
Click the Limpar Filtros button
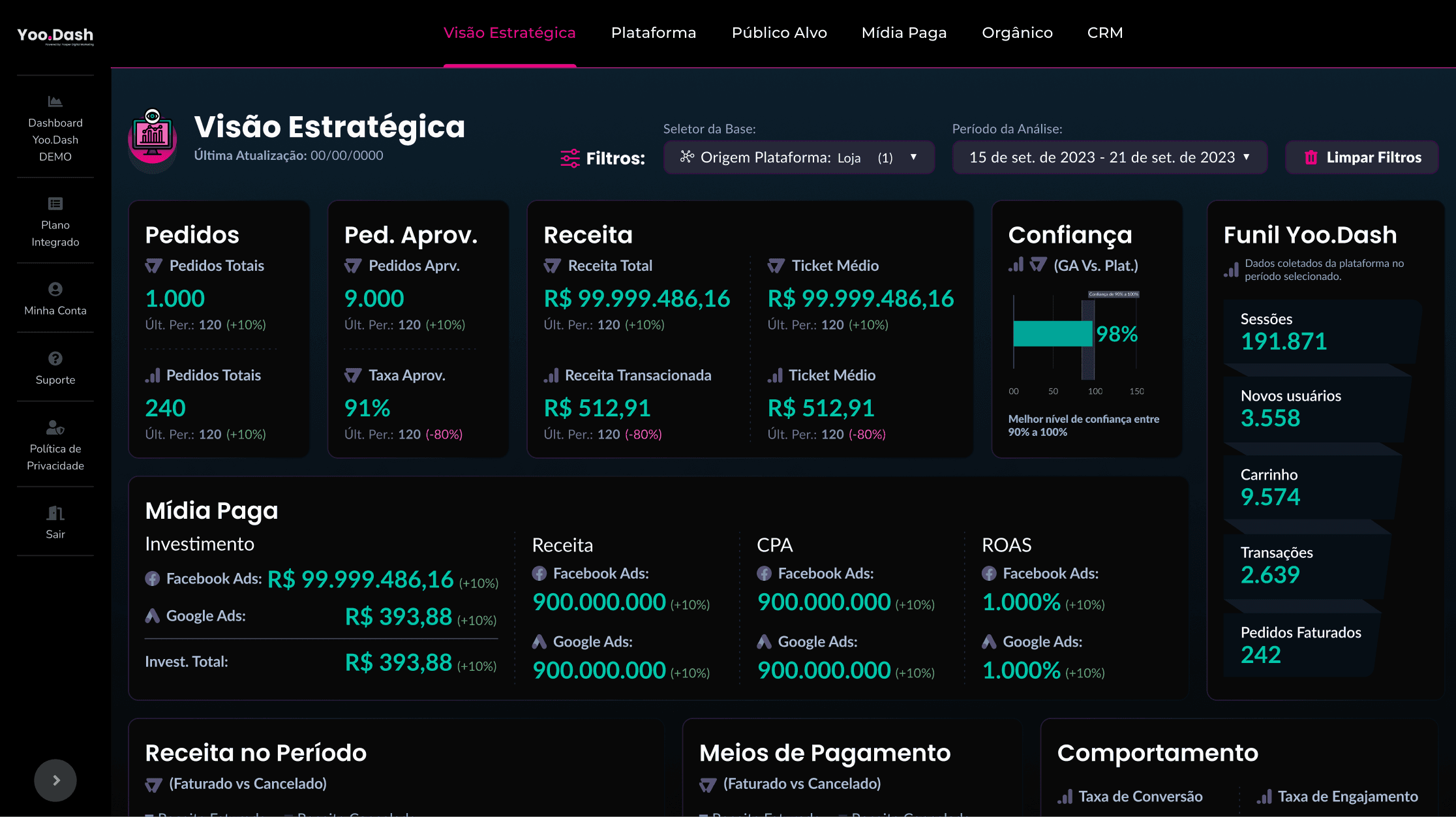point(1362,157)
